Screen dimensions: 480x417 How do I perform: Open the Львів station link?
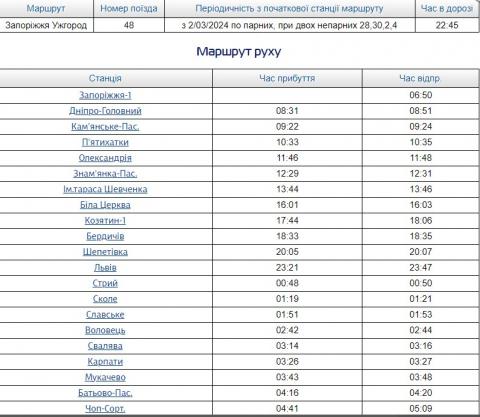point(105,268)
